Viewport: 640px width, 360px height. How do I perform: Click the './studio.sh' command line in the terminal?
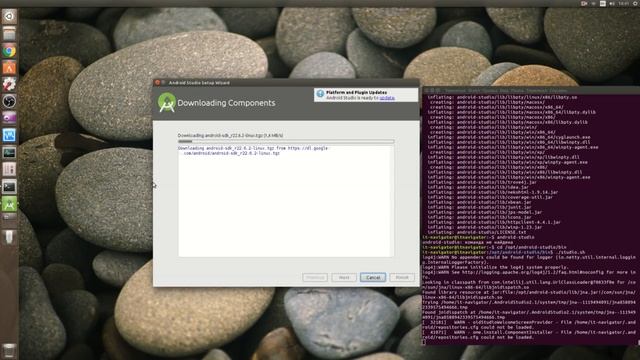[504, 252]
